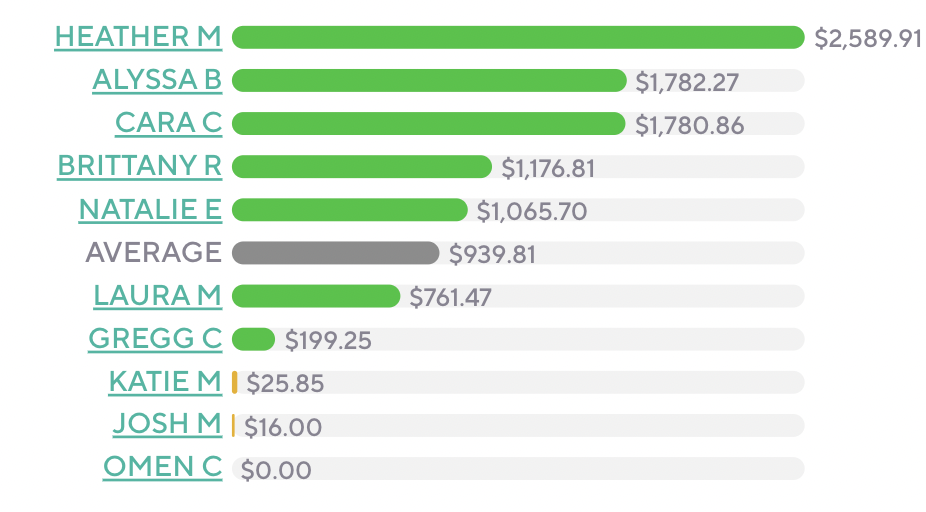The height and width of the screenshot is (512, 926).
Task: Click Gregg C's short green bar
Action: pyautogui.click(x=253, y=339)
